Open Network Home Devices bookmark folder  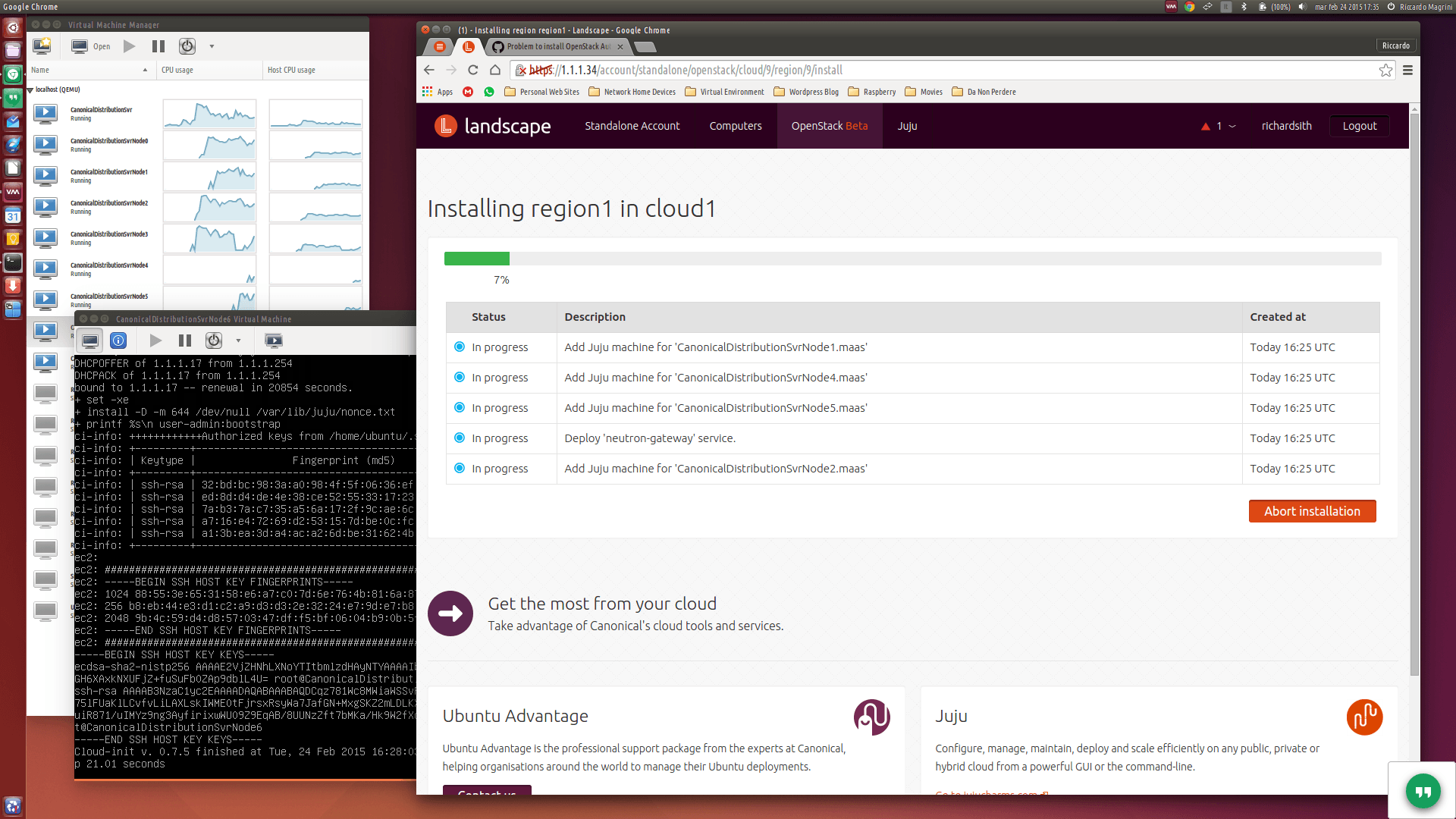632,92
